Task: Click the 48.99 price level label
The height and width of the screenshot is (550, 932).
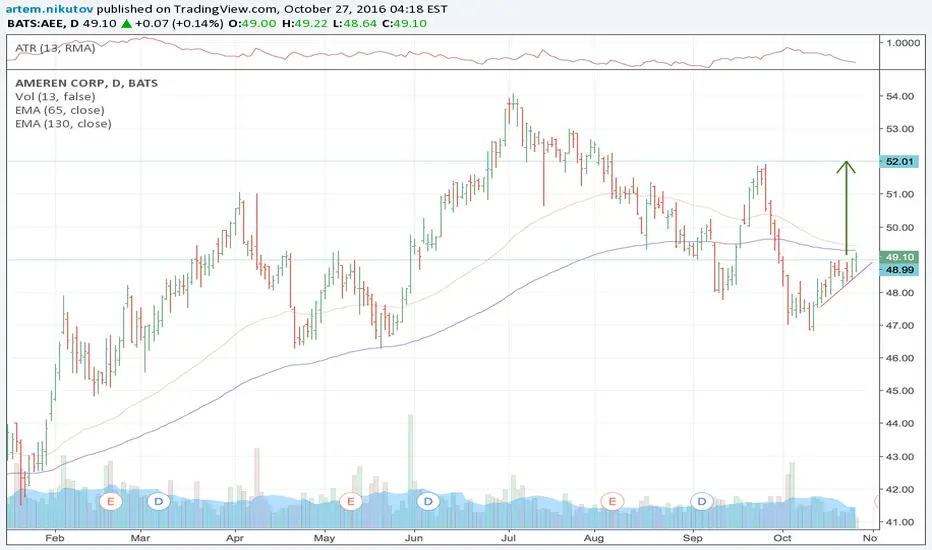Action: pyautogui.click(x=899, y=269)
